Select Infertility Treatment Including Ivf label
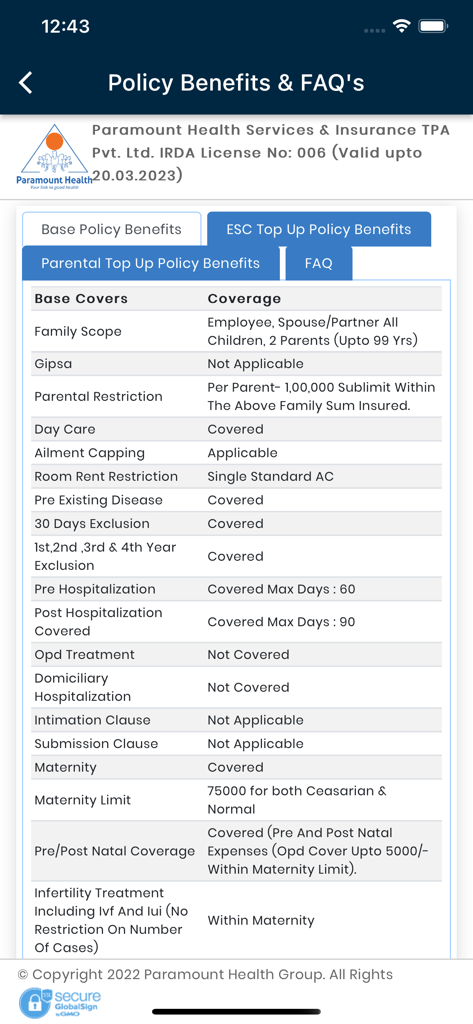The height and width of the screenshot is (1024, 473). pos(111,919)
